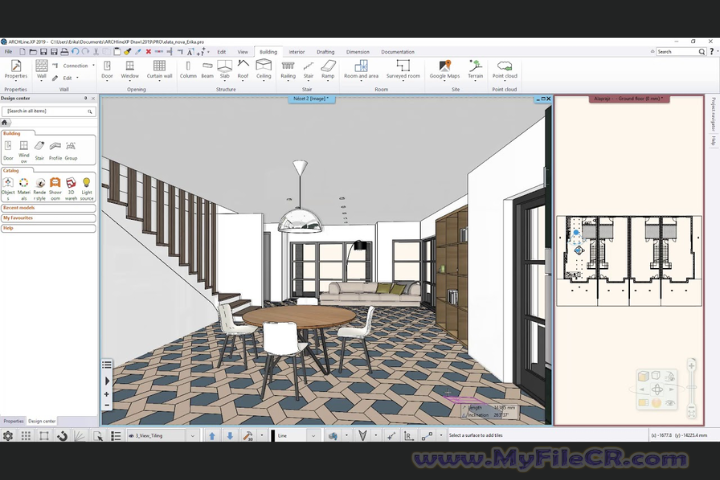The width and height of the screenshot is (720, 480).
Task: Select the Beam tool
Action: (x=207, y=69)
